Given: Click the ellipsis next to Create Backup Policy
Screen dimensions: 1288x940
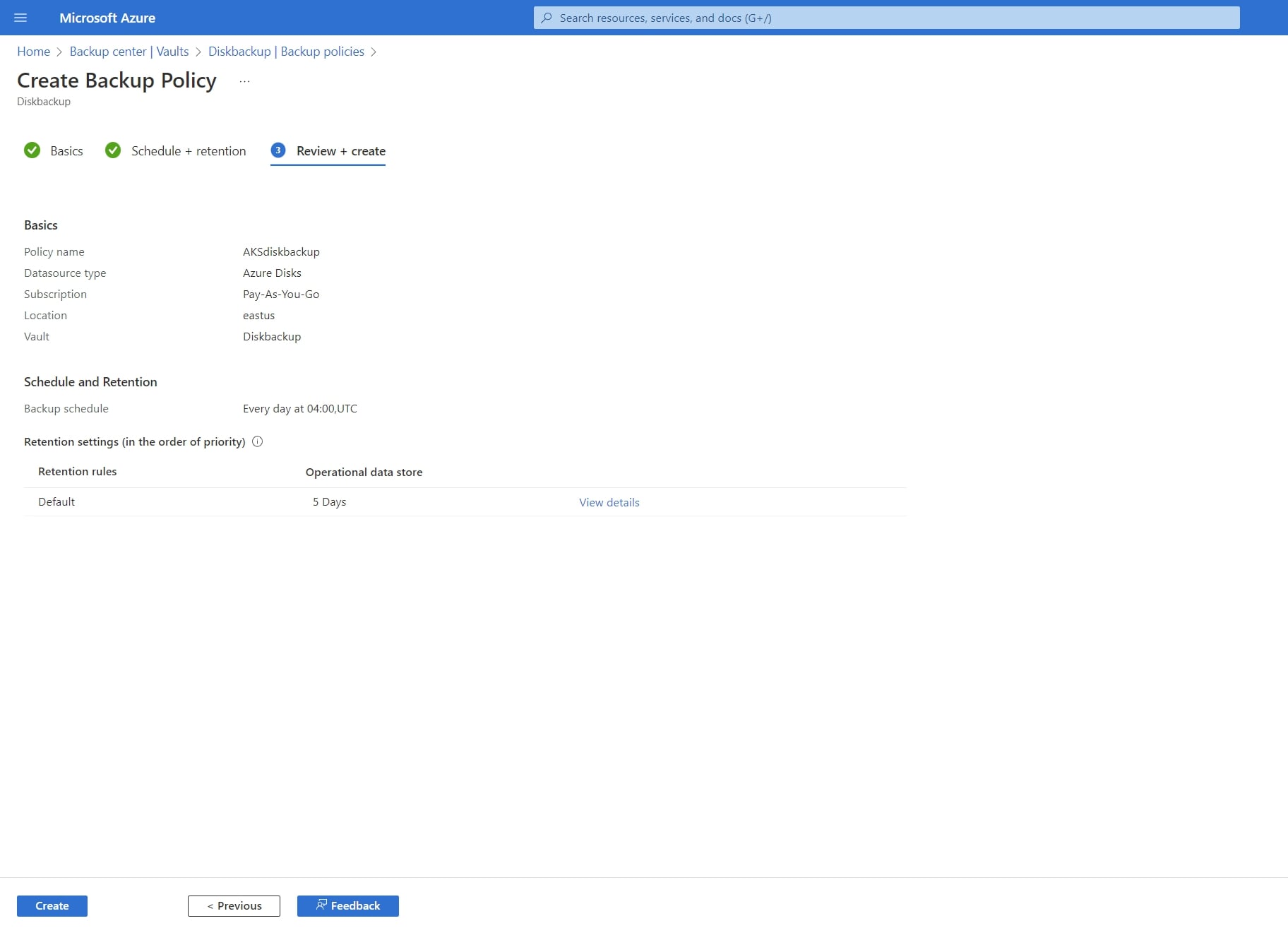Looking at the screenshot, I should (244, 81).
